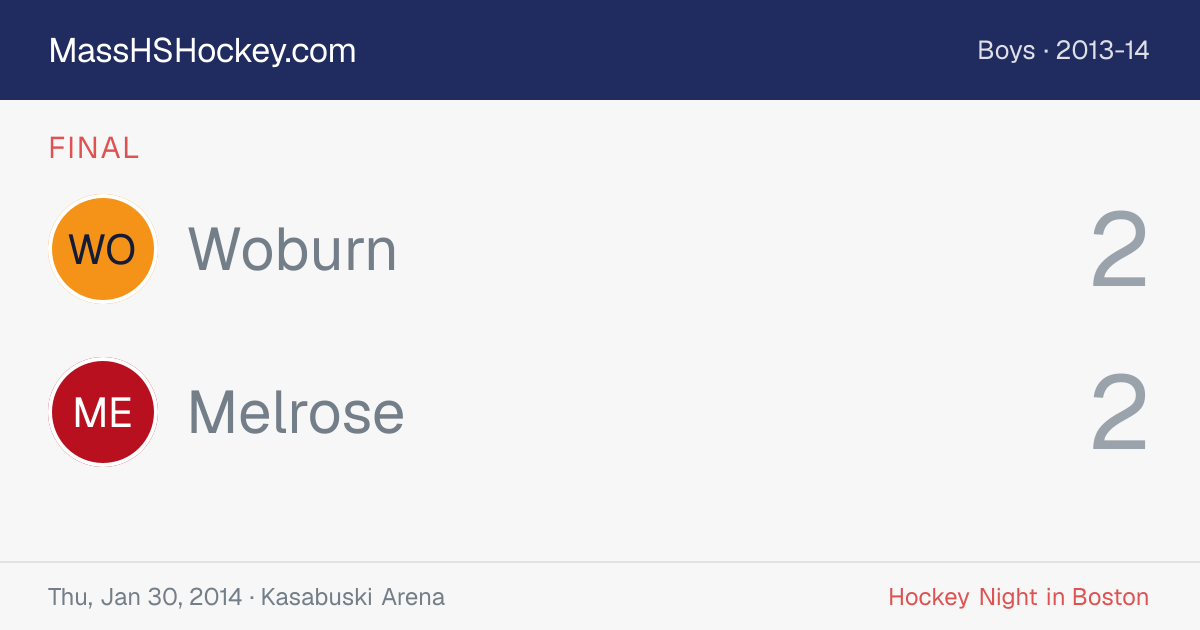
Task: Click empty footer area between arena and event
Action: pyautogui.click(x=666, y=597)
